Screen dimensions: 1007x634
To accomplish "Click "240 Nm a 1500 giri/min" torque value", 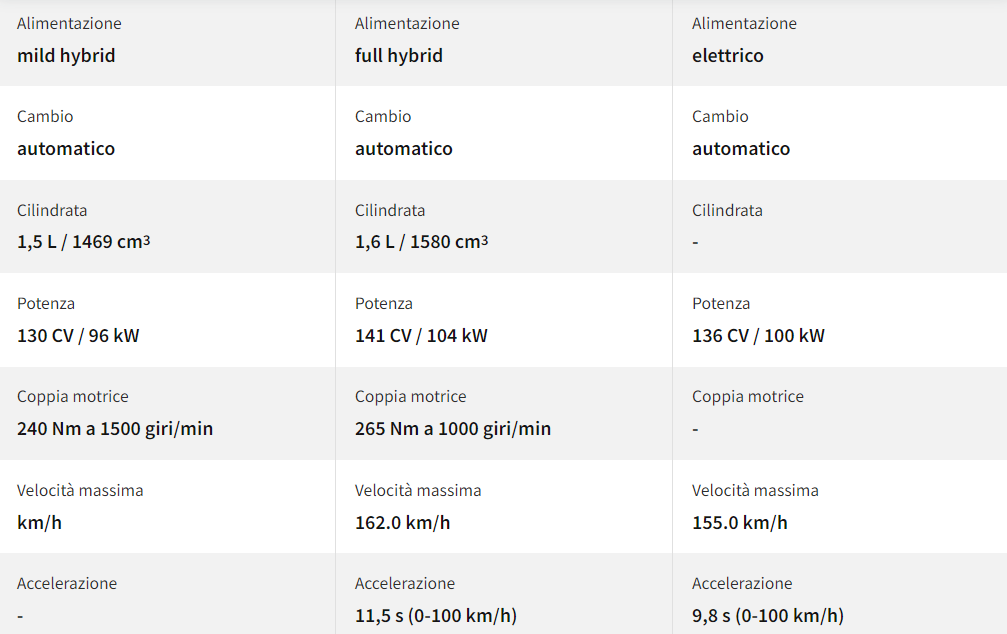I will pos(115,429).
